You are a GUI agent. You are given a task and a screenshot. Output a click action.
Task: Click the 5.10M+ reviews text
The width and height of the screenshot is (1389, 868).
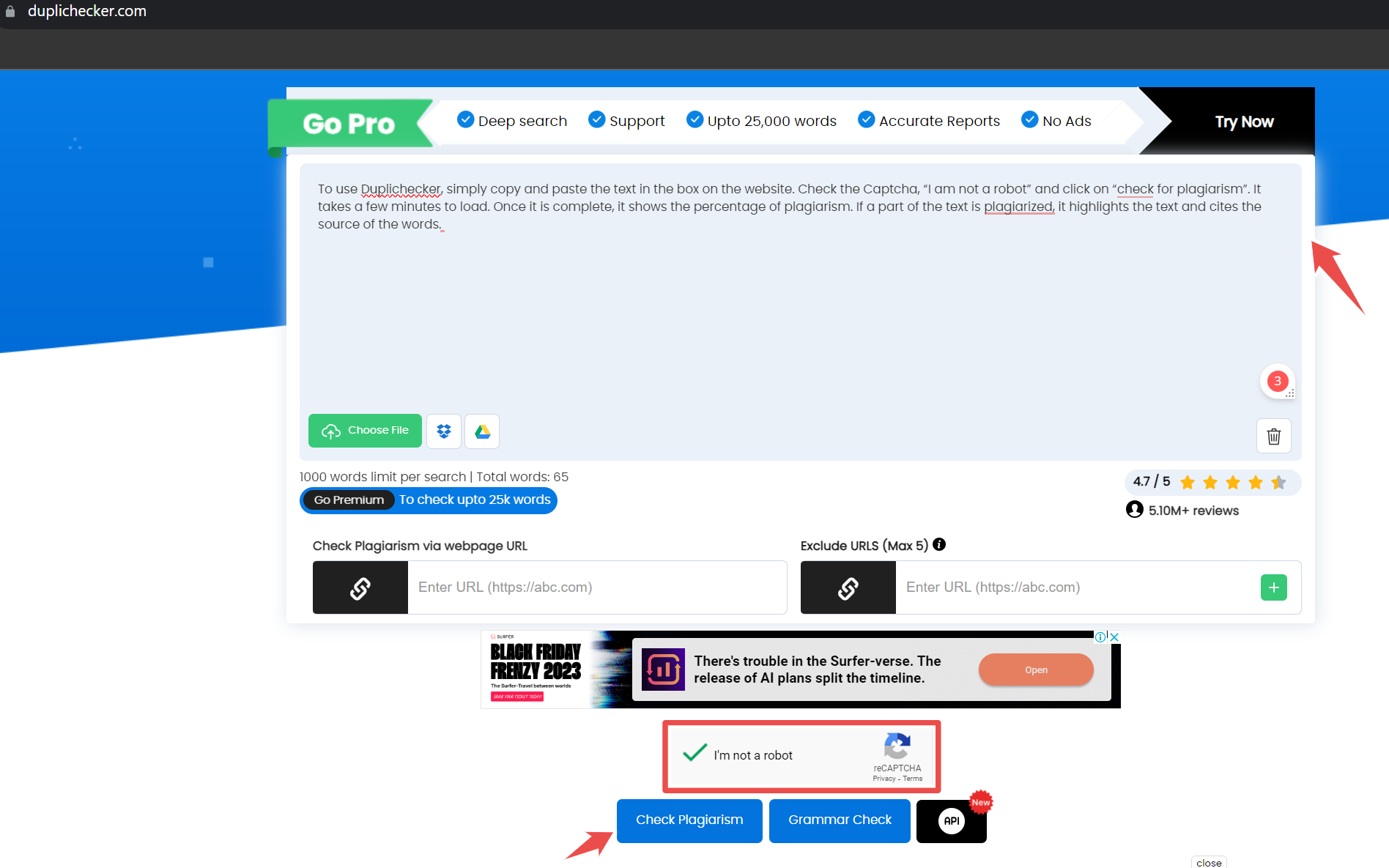coord(1193,511)
